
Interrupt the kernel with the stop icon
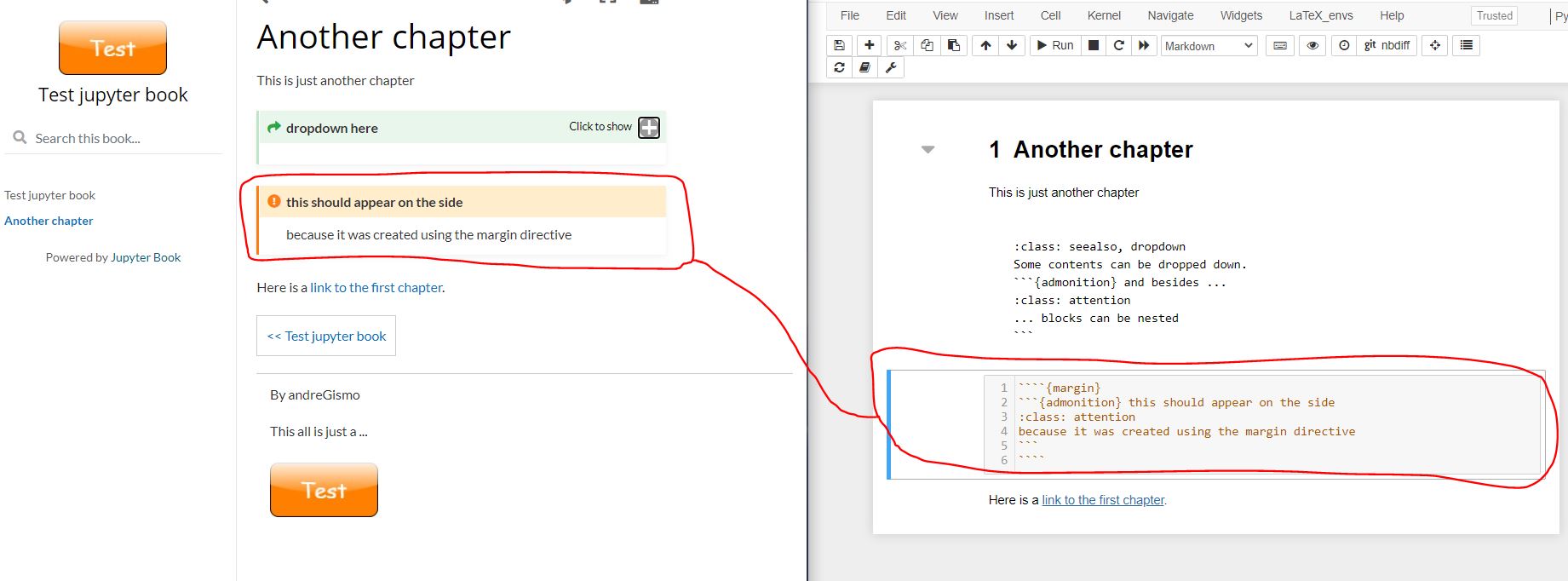(1094, 45)
